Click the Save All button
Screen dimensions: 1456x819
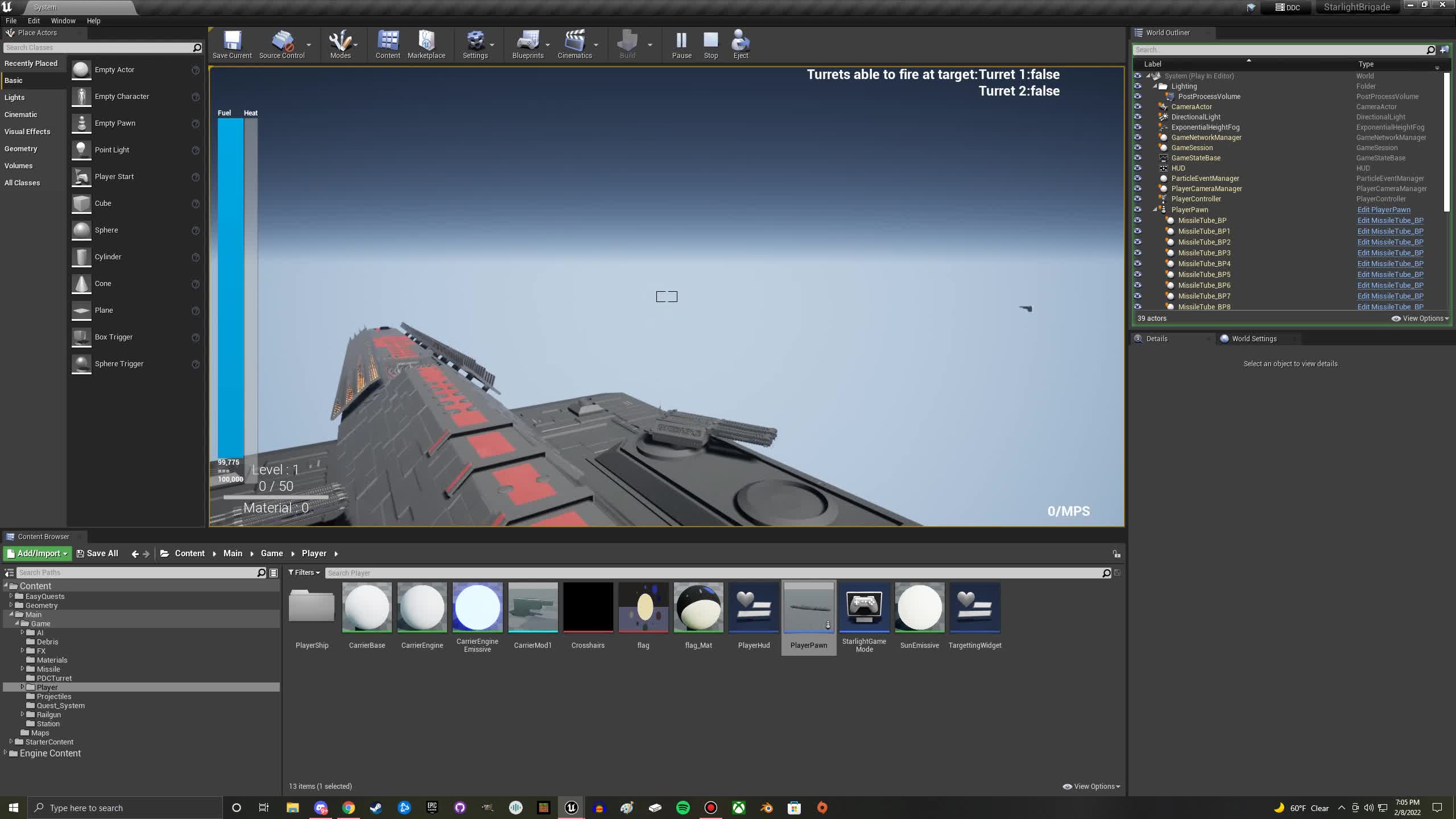[97, 553]
